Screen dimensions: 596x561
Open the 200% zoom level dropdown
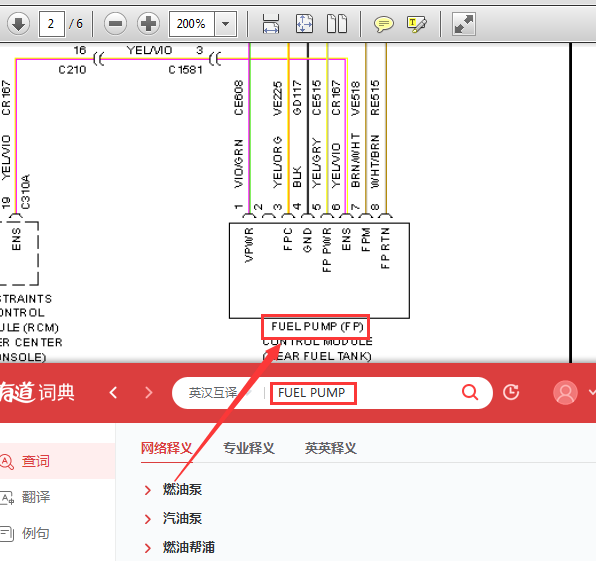tap(226, 24)
